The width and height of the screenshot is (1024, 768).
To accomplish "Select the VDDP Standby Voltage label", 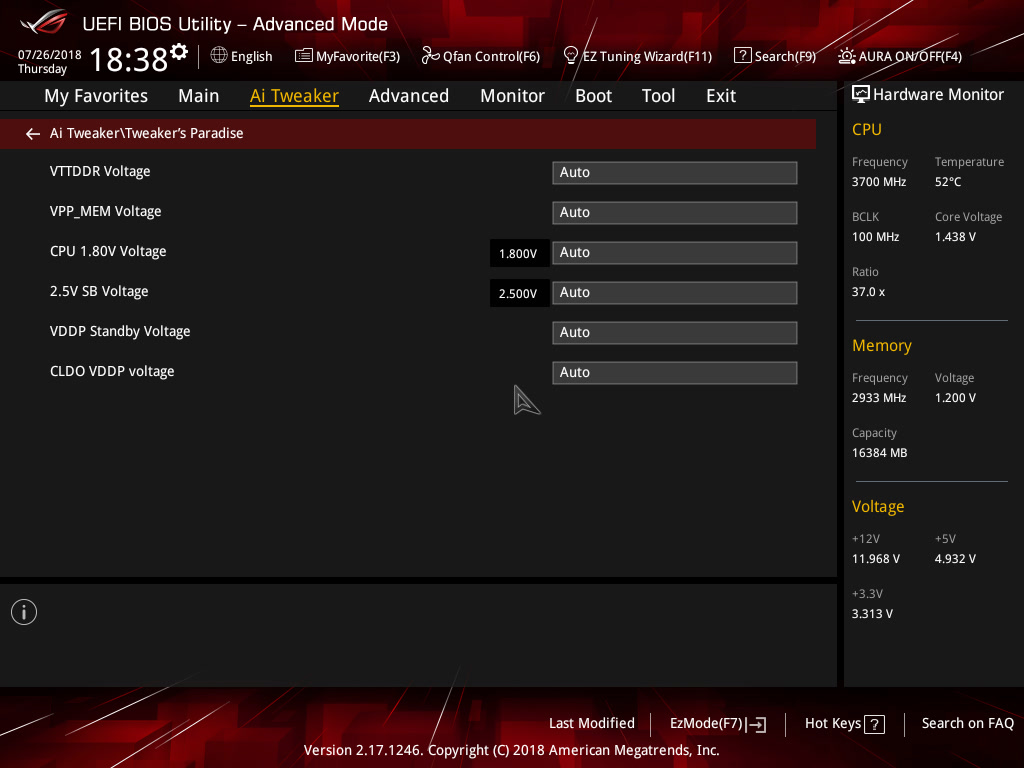I will tap(120, 332).
